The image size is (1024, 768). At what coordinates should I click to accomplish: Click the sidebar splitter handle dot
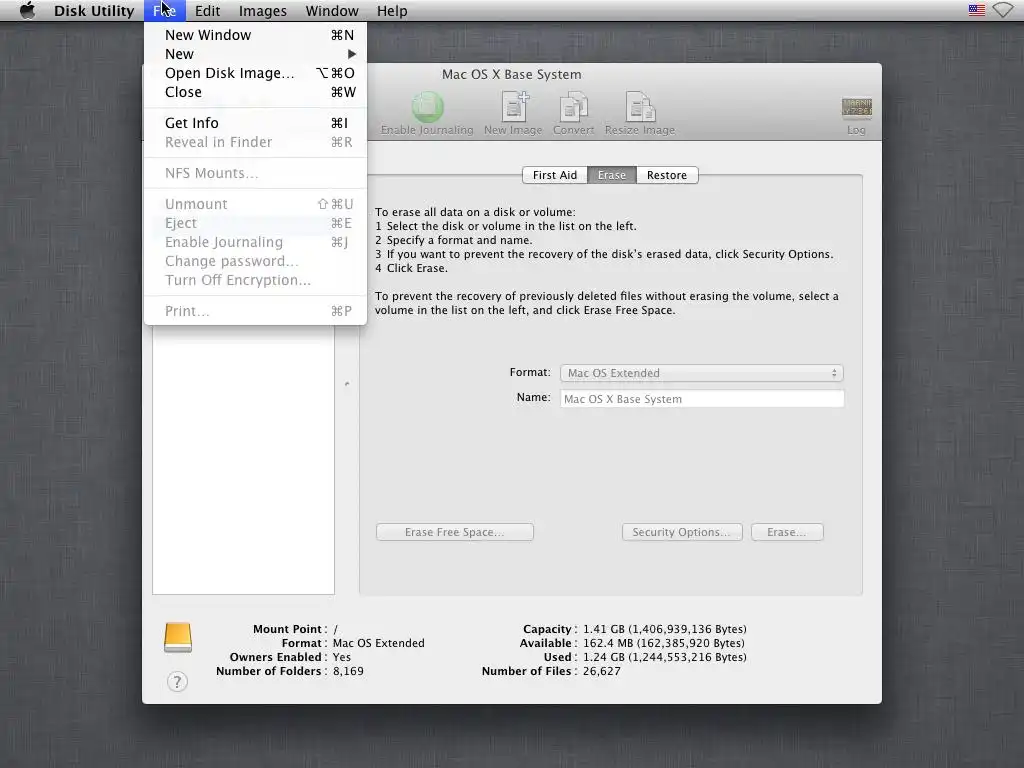click(347, 384)
